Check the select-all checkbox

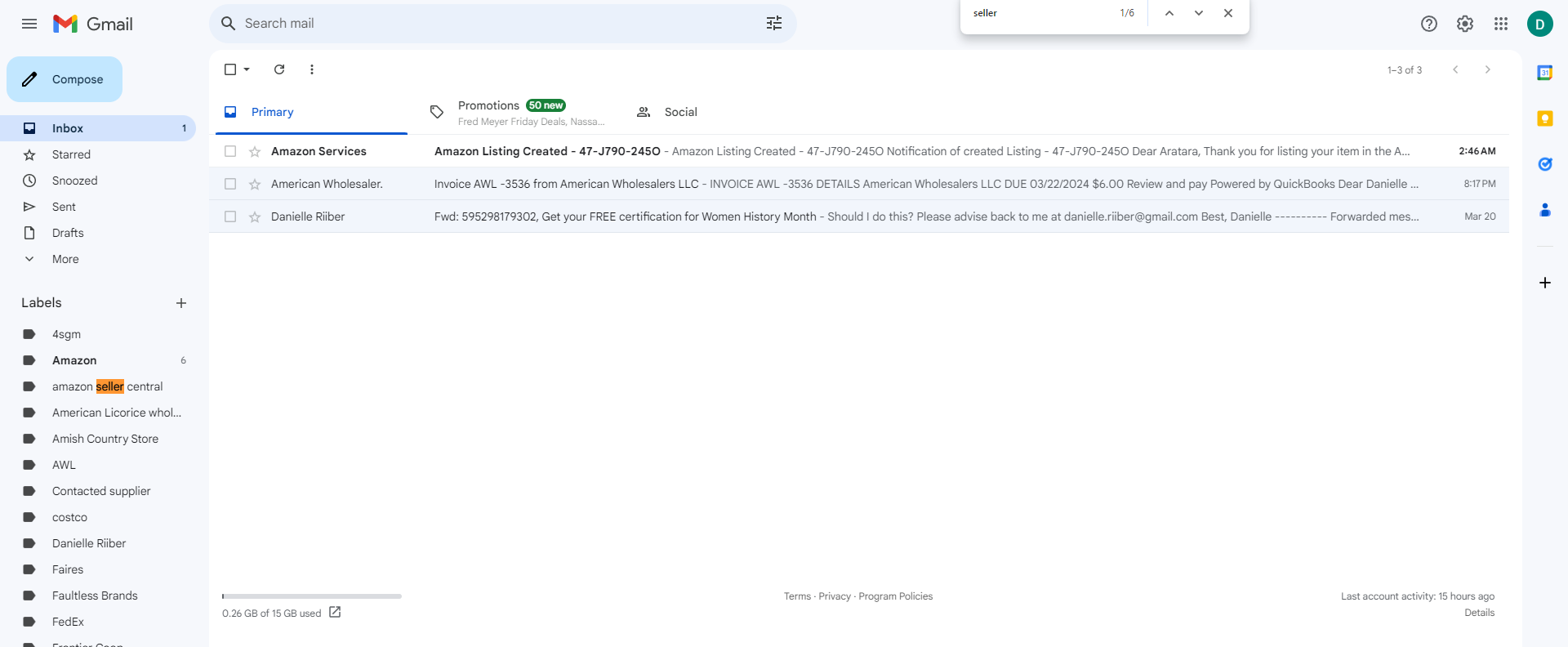(230, 69)
